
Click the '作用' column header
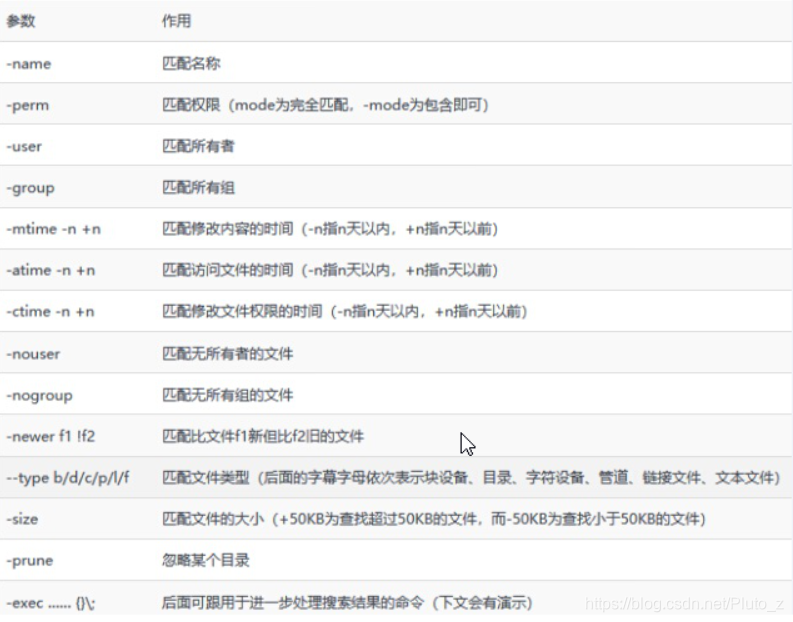click(x=177, y=21)
